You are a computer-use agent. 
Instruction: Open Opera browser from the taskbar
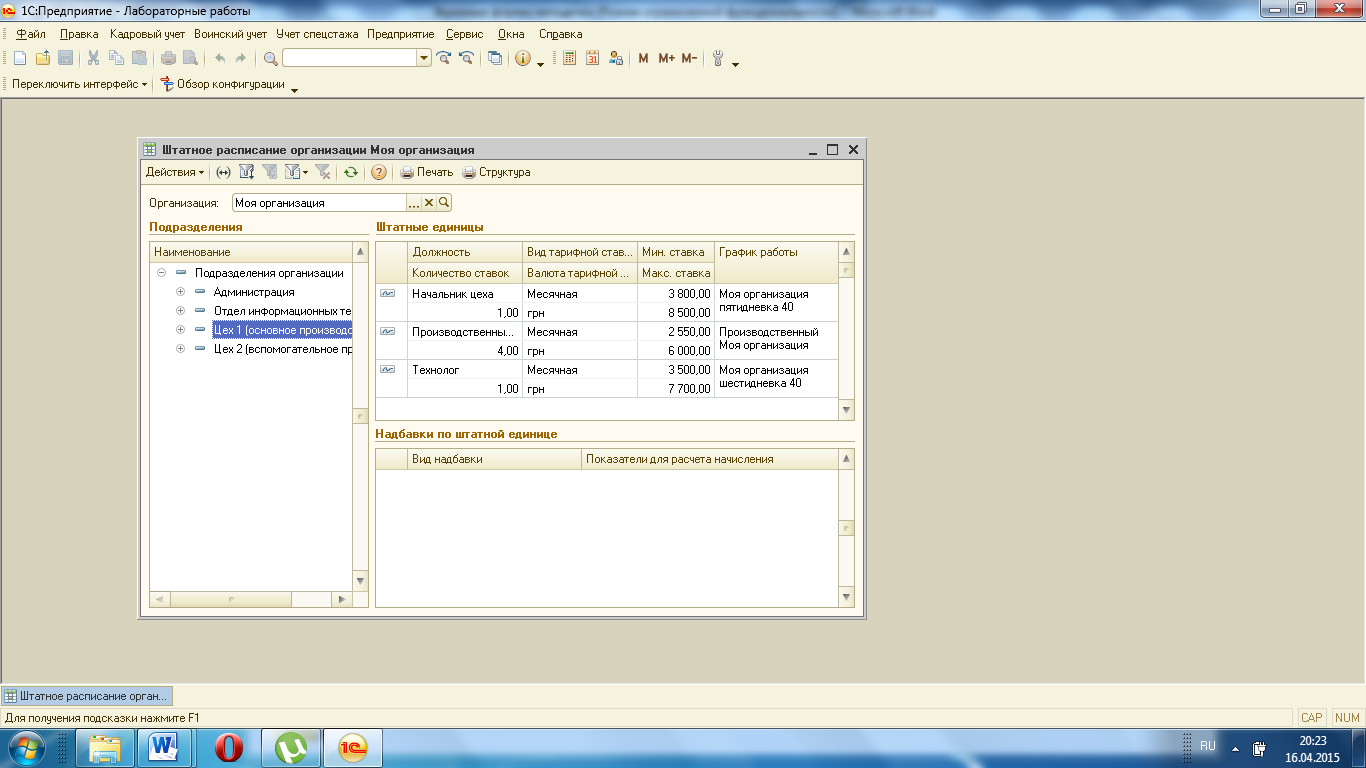coord(229,748)
